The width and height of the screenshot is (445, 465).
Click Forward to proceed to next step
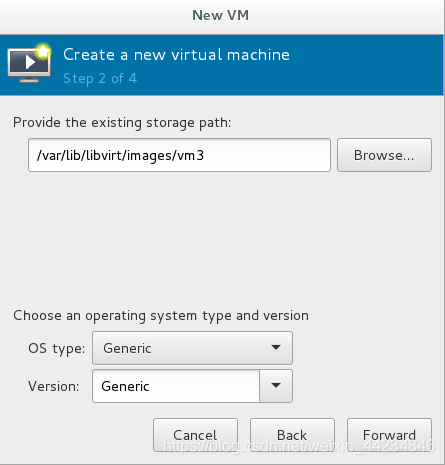[x=389, y=435]
